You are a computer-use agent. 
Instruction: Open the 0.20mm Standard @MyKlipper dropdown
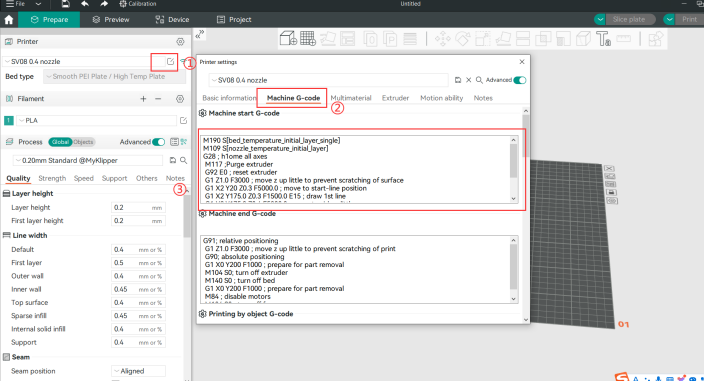click(88, 160)
